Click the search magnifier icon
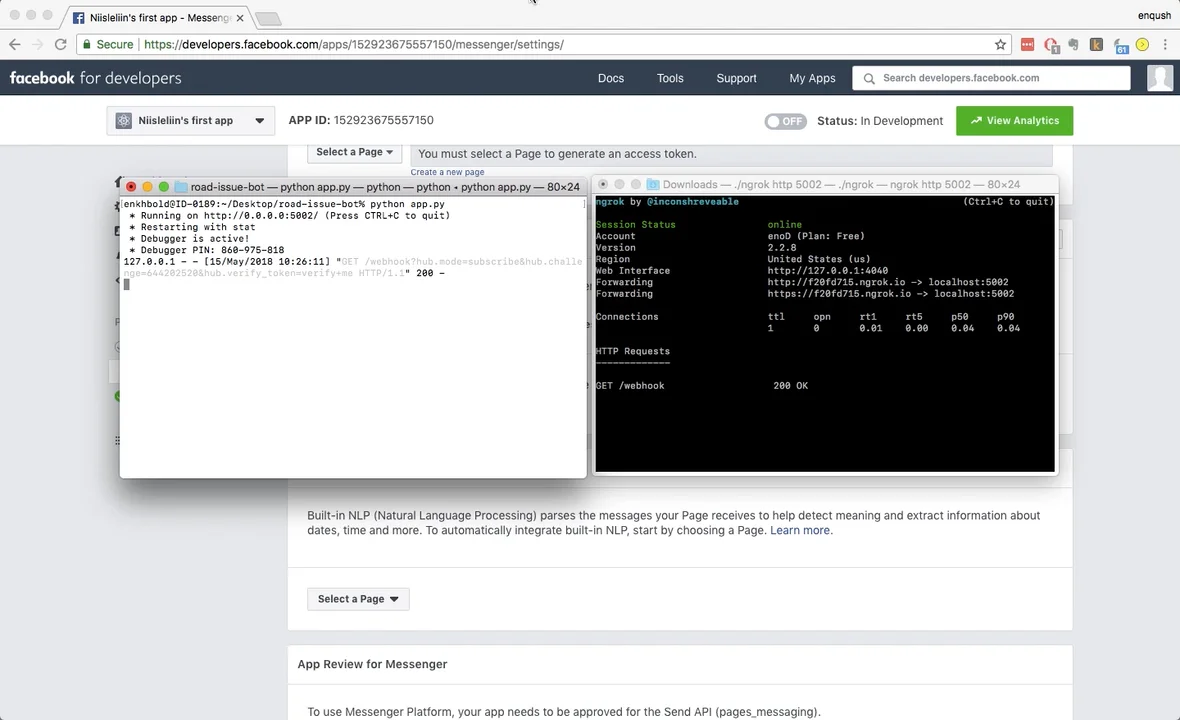The width and height of the screenshot is (1180, 720). tap(869, 78)
